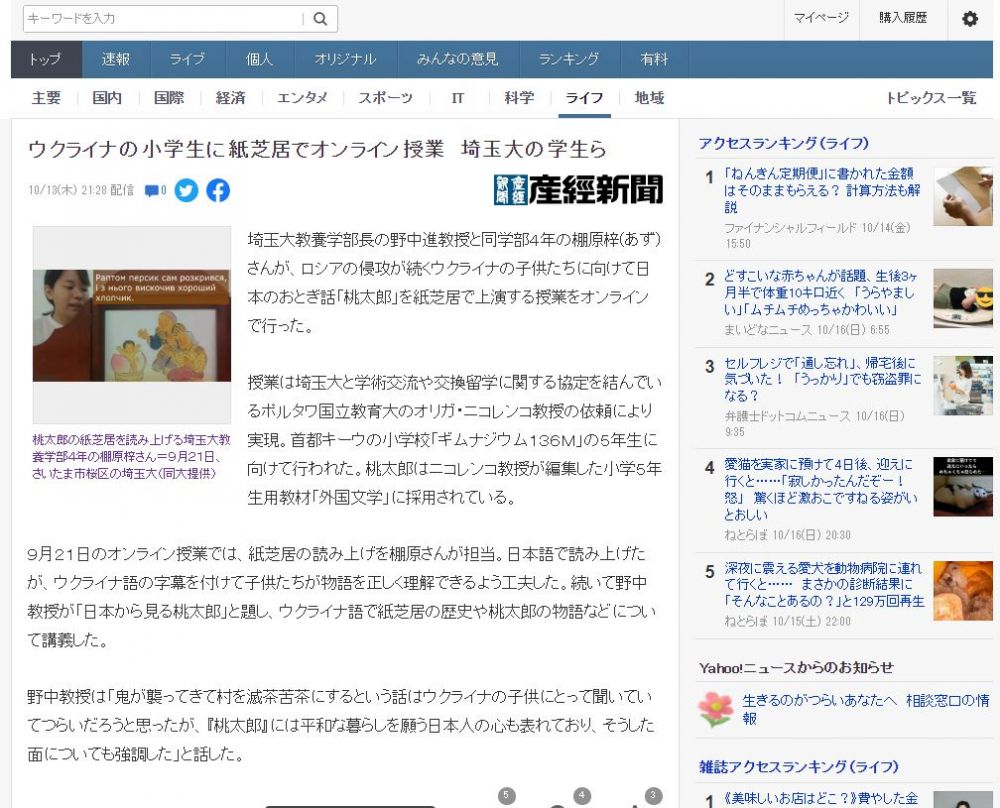Go to the 科学 category
This screenshot has width=1000, height=808.
(518, 98)
